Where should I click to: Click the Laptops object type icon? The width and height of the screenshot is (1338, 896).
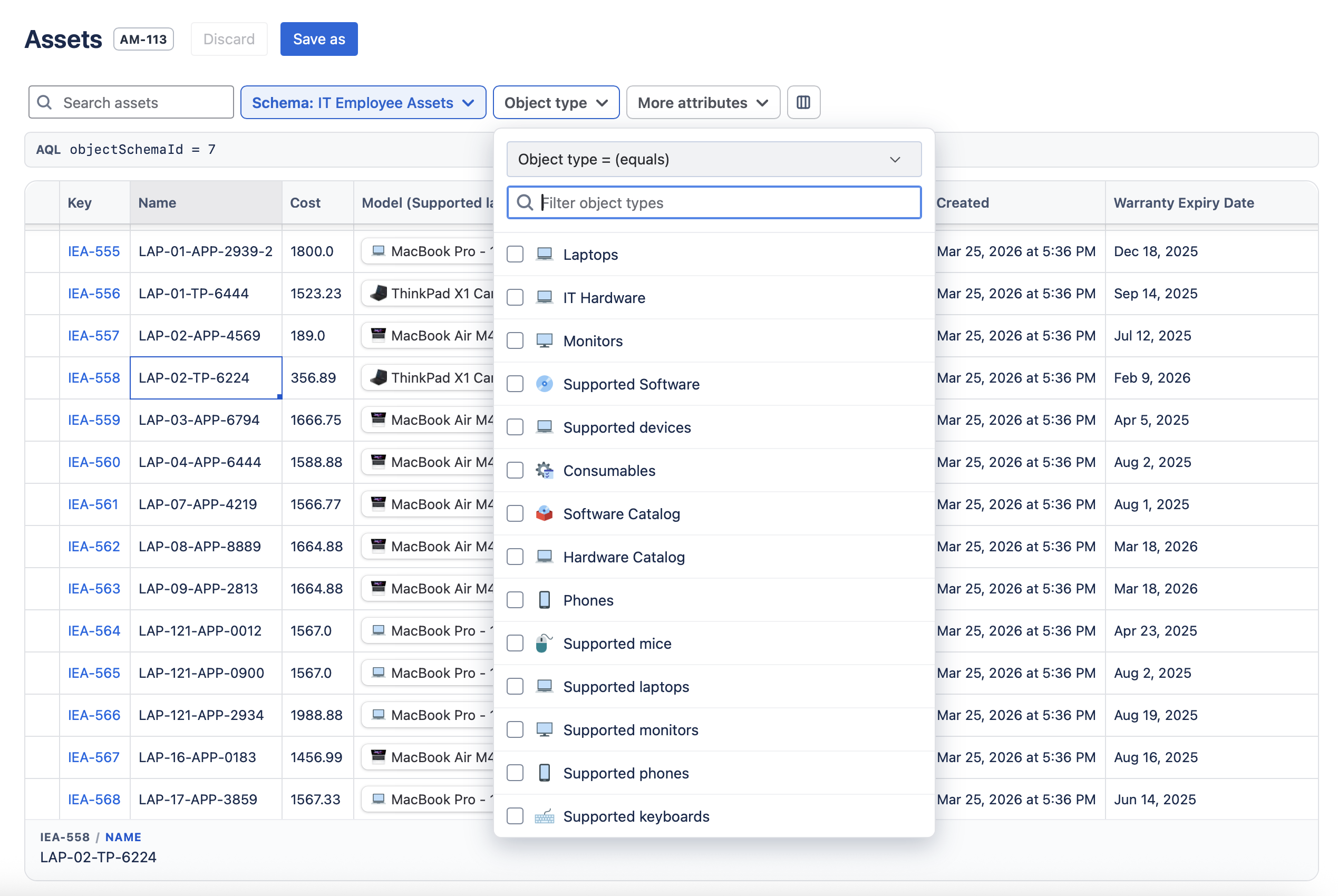(x=544, y=254)
